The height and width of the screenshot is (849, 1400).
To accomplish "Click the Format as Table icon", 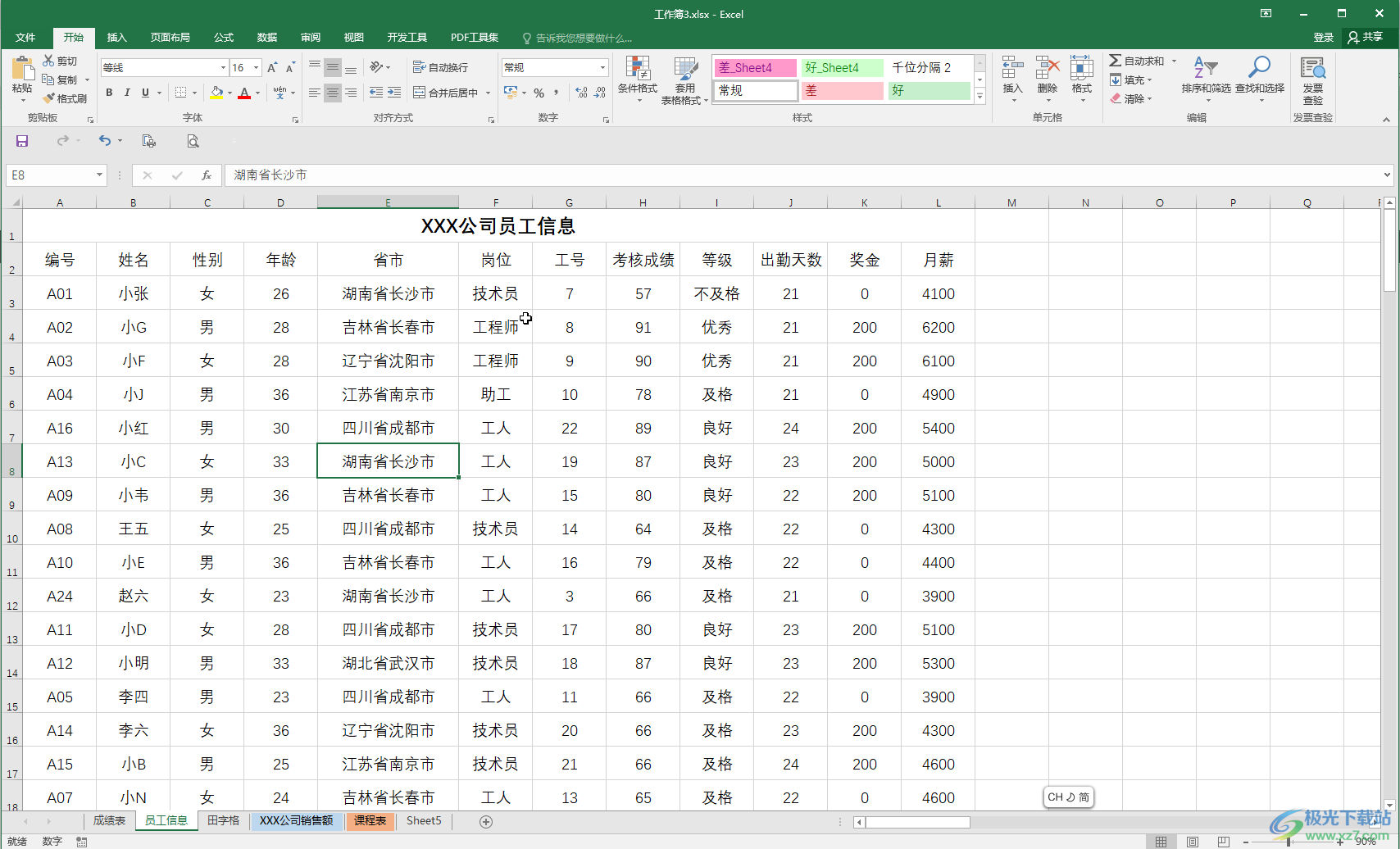I will (685, 68).
